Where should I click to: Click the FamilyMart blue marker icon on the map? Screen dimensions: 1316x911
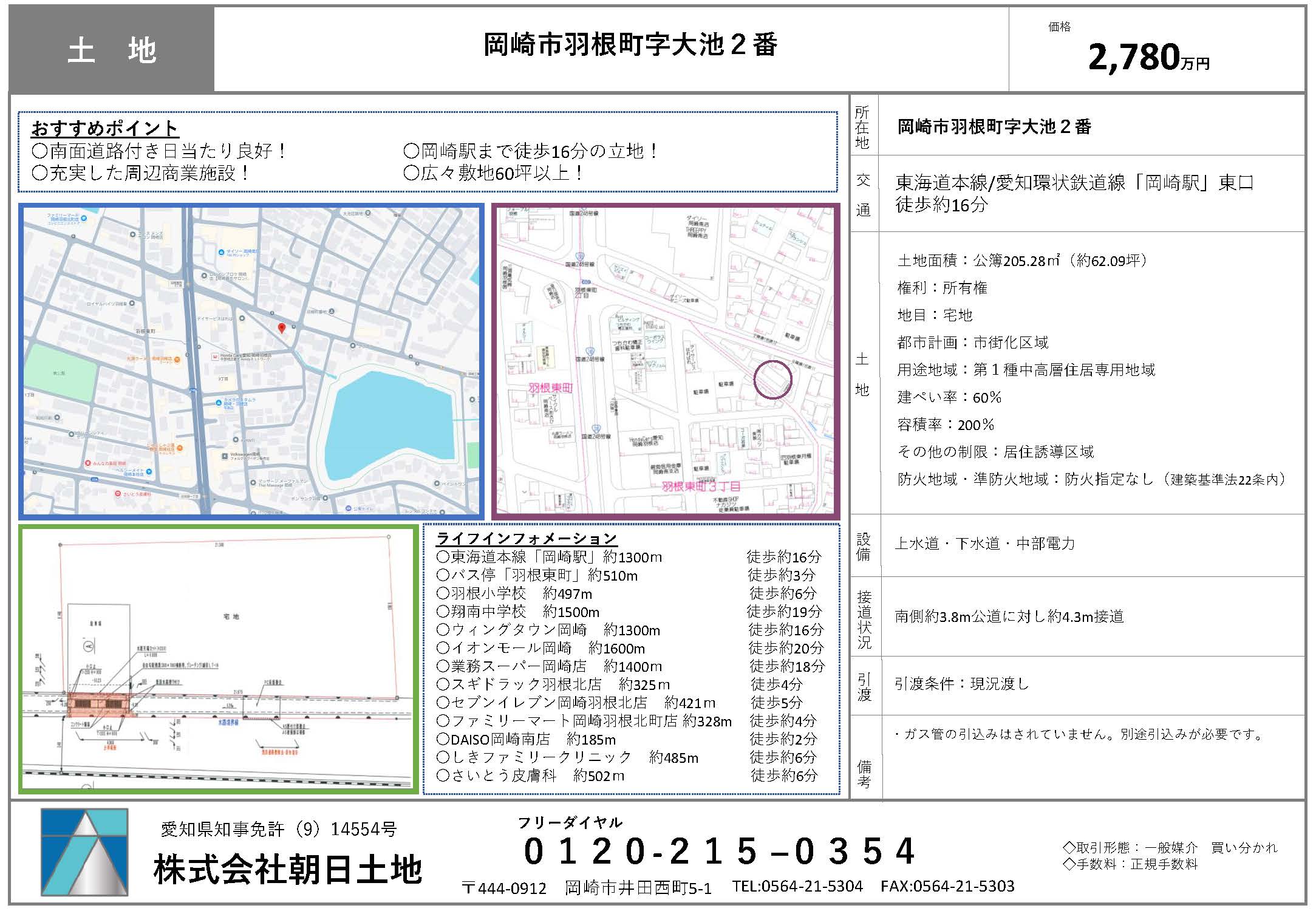point(84,218)
